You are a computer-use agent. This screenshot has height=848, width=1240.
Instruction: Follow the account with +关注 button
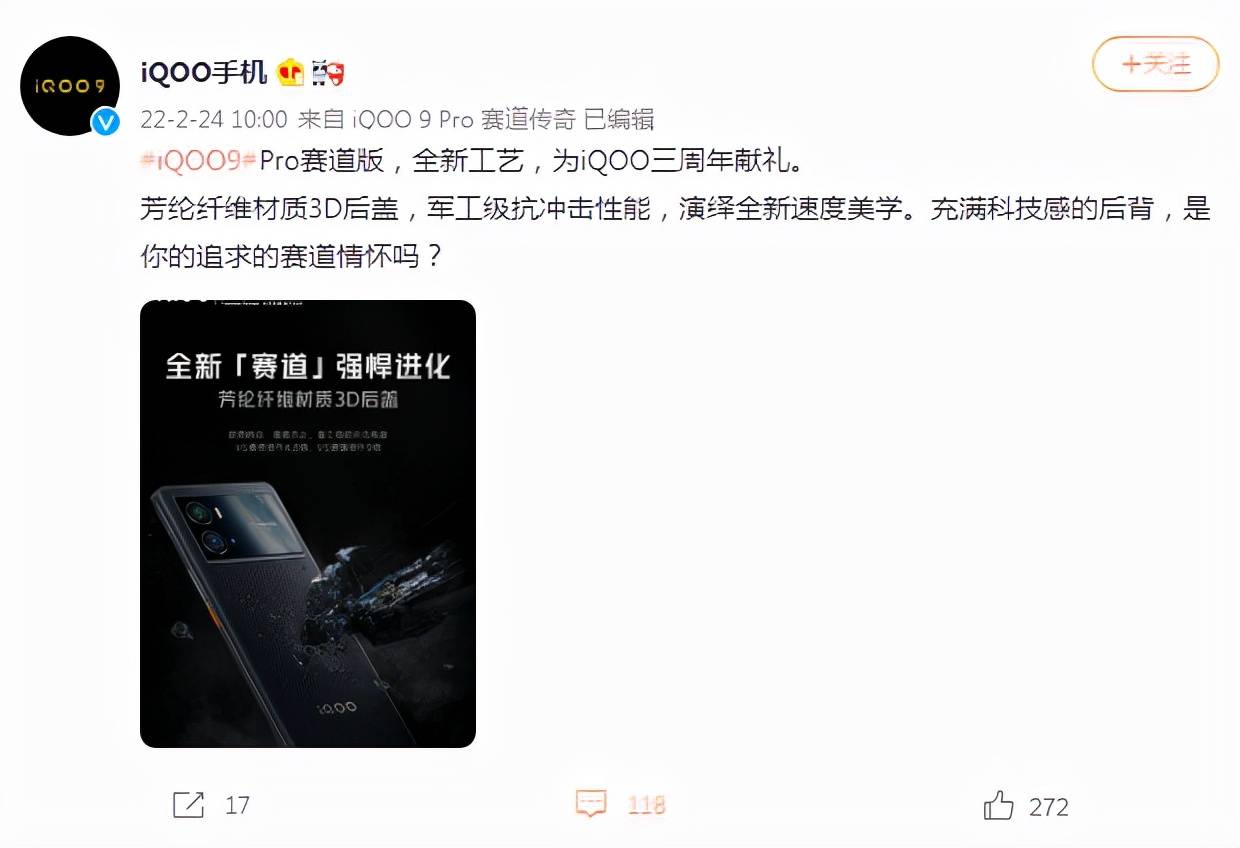(1156, 65)
